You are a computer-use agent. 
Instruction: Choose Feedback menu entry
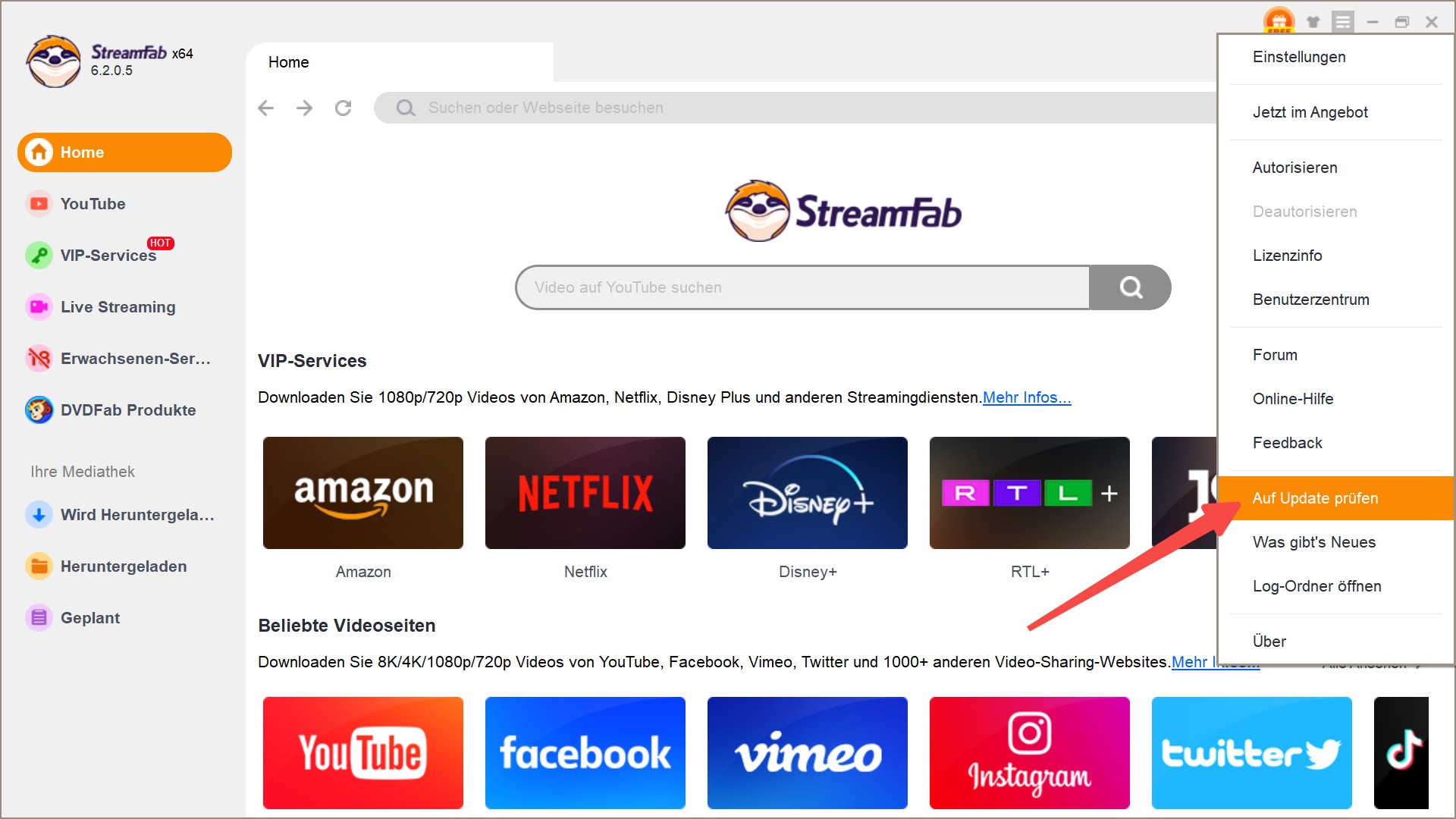[1336, 443]
